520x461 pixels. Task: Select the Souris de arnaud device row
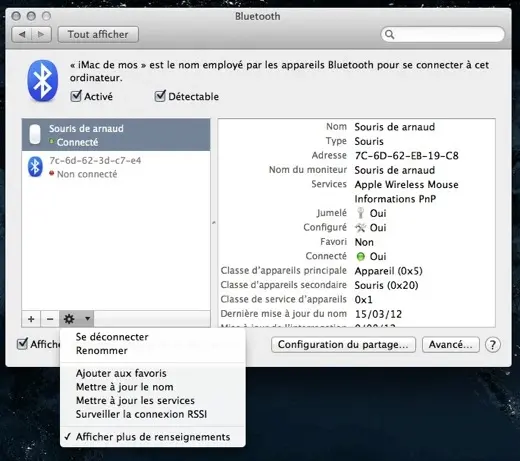116,135
